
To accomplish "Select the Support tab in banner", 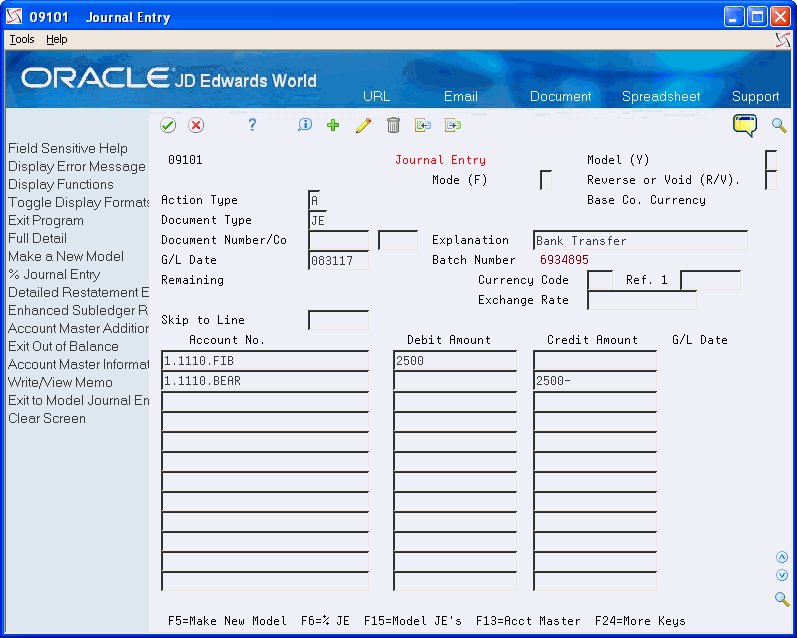I will click(755, 96).
